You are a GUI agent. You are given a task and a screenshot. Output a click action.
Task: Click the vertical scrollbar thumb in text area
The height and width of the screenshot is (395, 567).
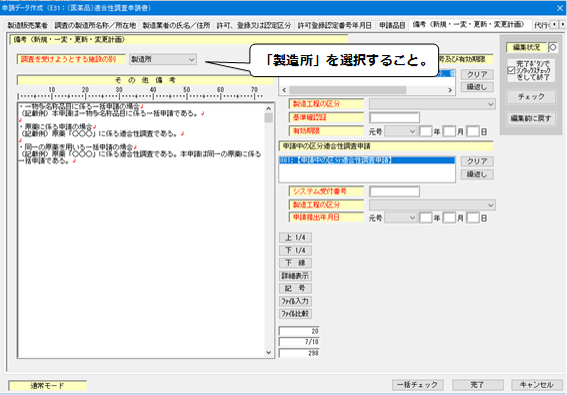pyautogui.click(x=269, y=118)
